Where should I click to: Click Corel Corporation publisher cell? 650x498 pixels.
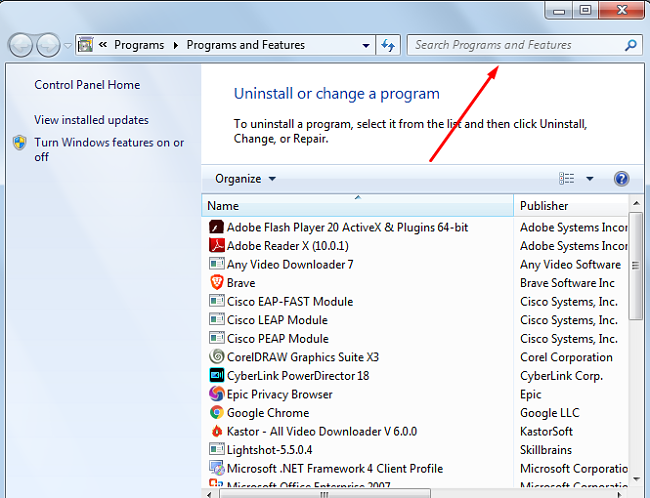tap(566, 357)
